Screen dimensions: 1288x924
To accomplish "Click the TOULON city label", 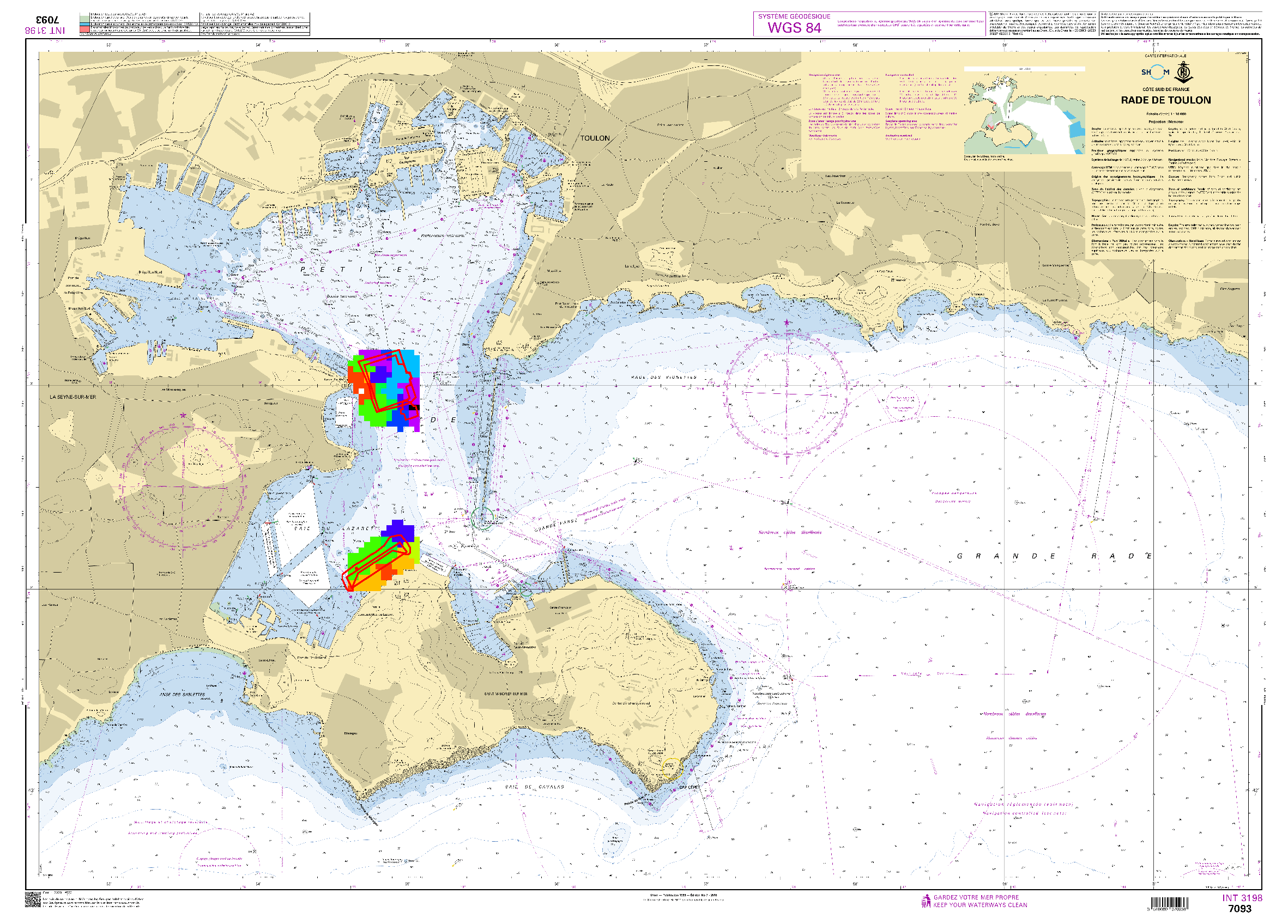I will tap(595, 138).
